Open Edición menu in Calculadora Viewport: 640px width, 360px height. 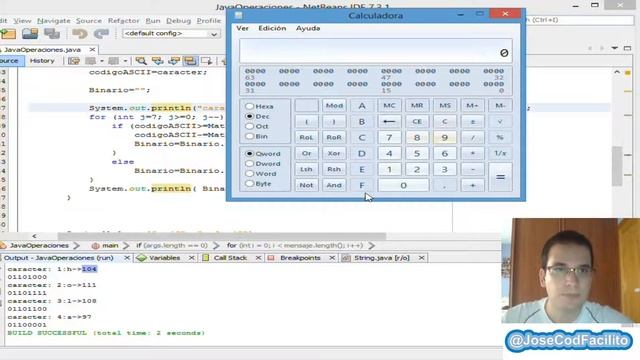tap(272, 28)
